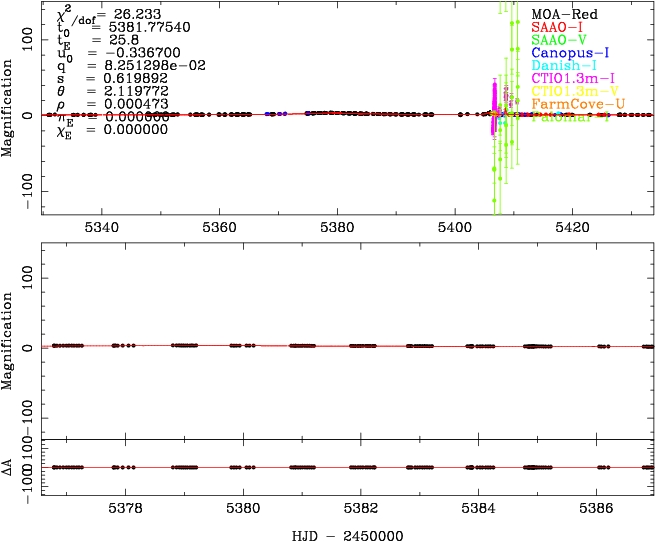The image size is (655, 542).
Task: Click the HJD - 2450000 axis title
Action: click(x=348, y=536)
